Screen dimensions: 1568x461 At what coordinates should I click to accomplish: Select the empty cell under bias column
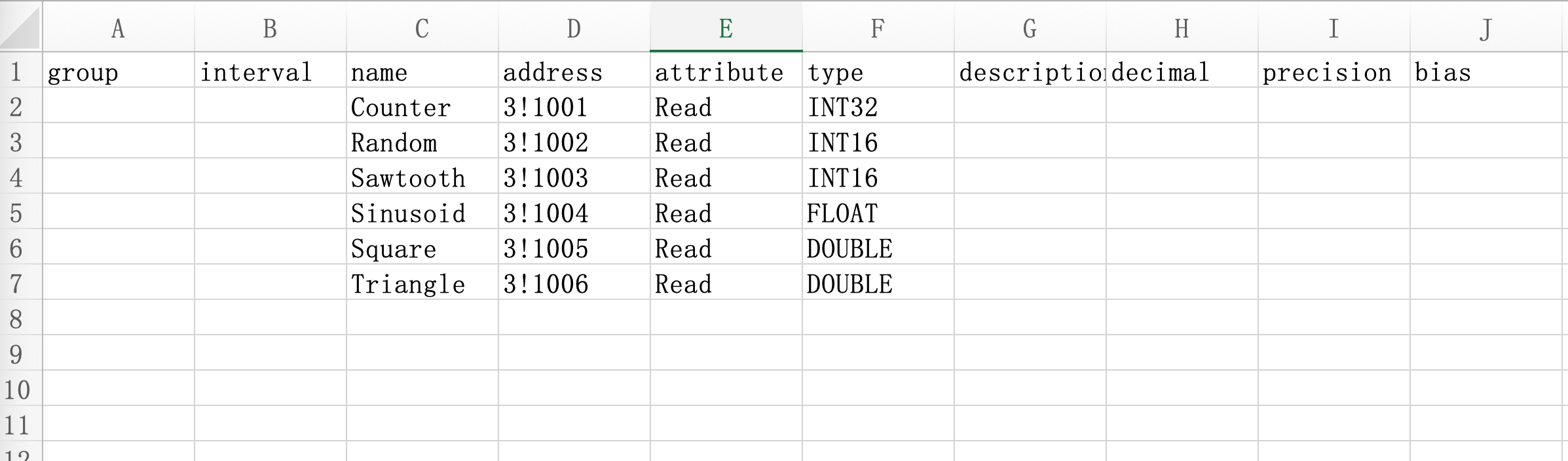pyautogui.click(x=1485, y=107)
